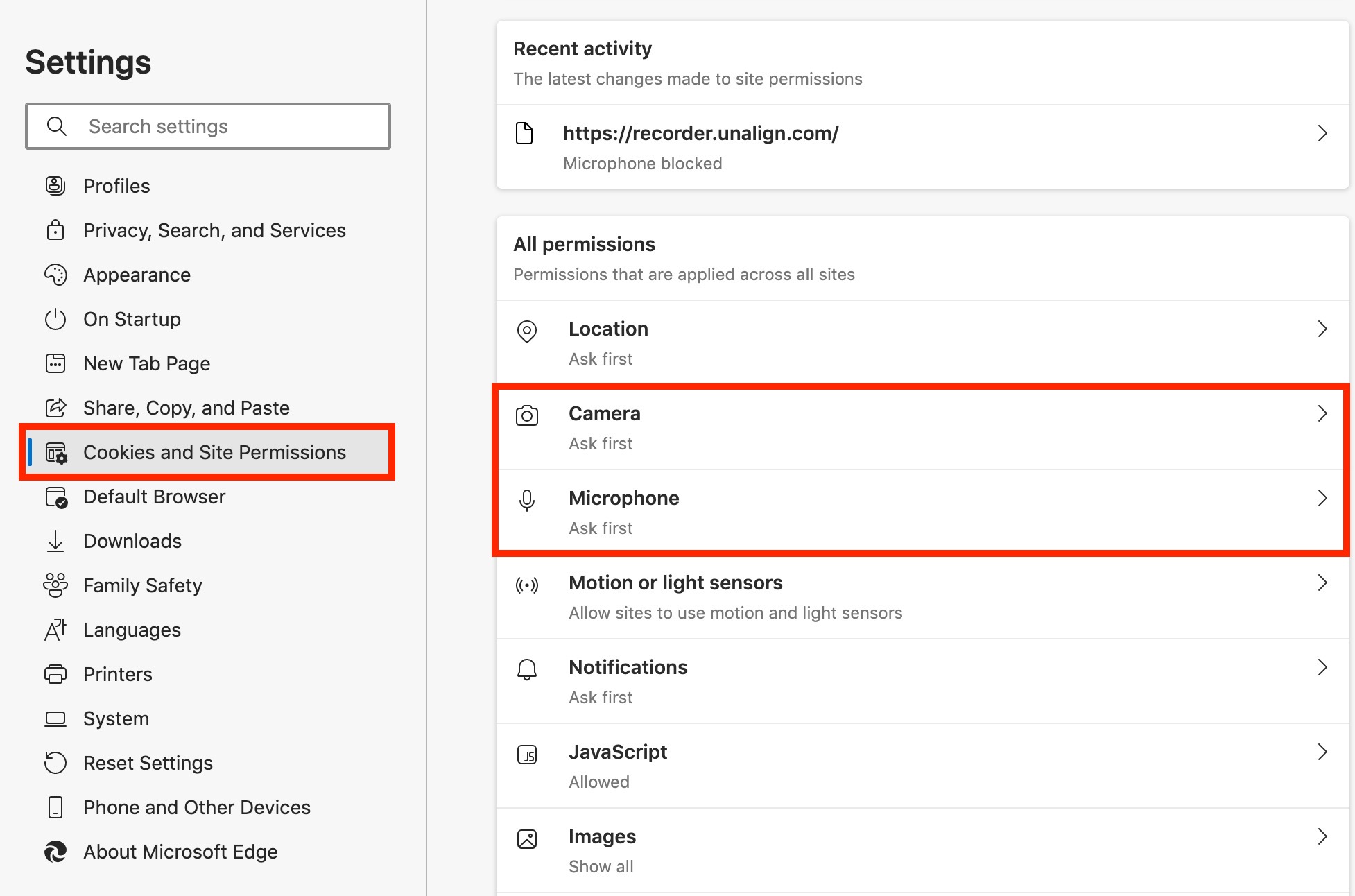Go to Appearance settings

(208, 275)
